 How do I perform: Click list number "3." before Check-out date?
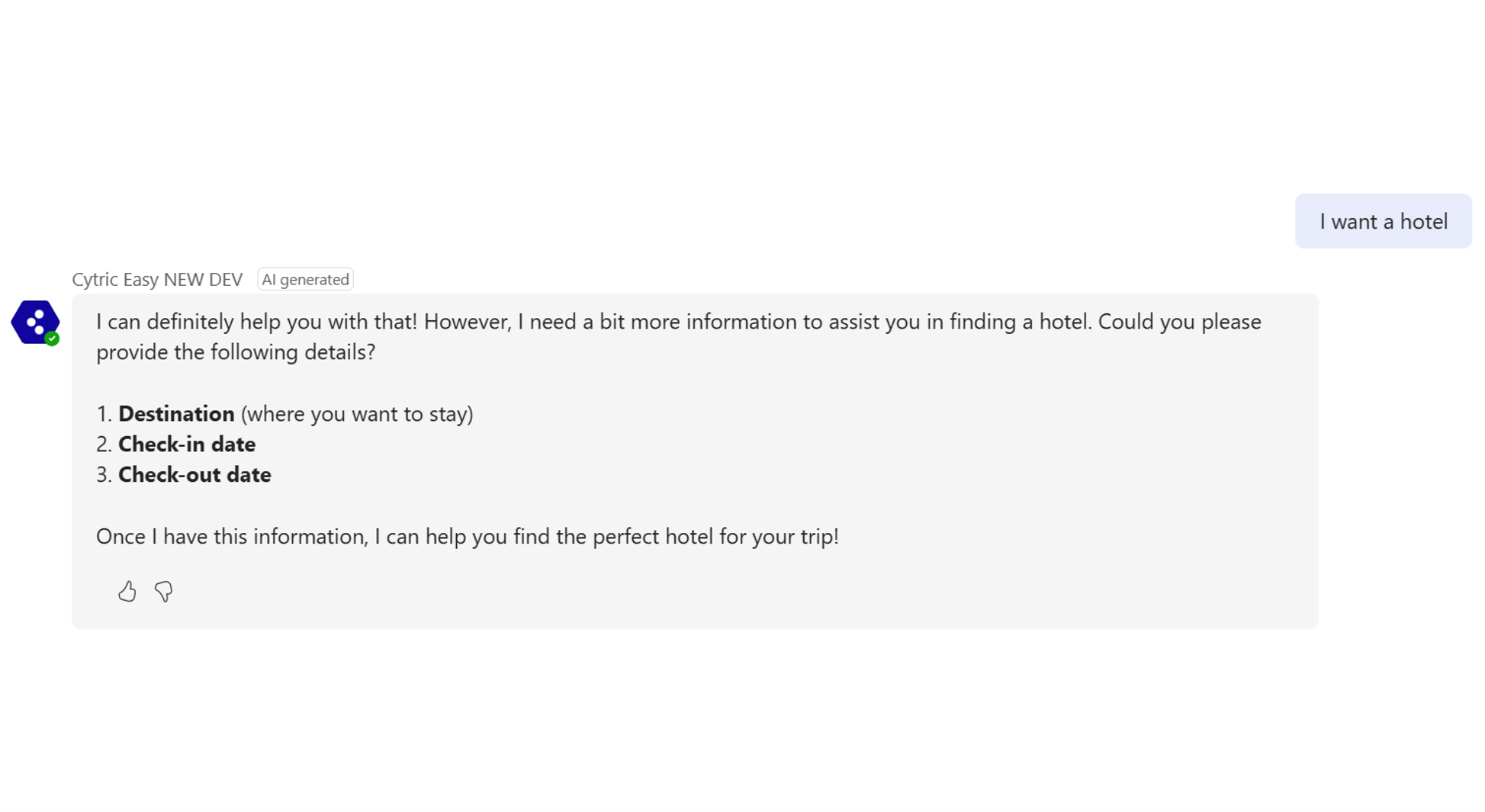point(104,474)
